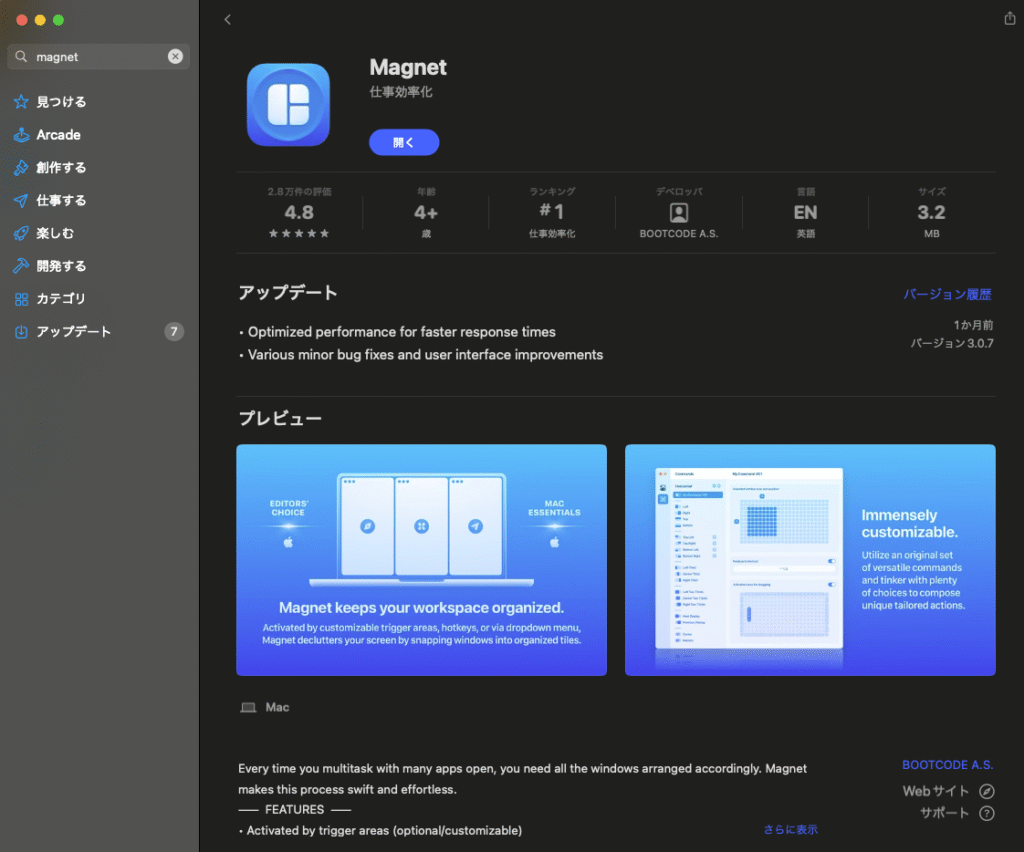Click the compass icon beside Web サイト
The image size is (1024, 852).
(986, 791)
